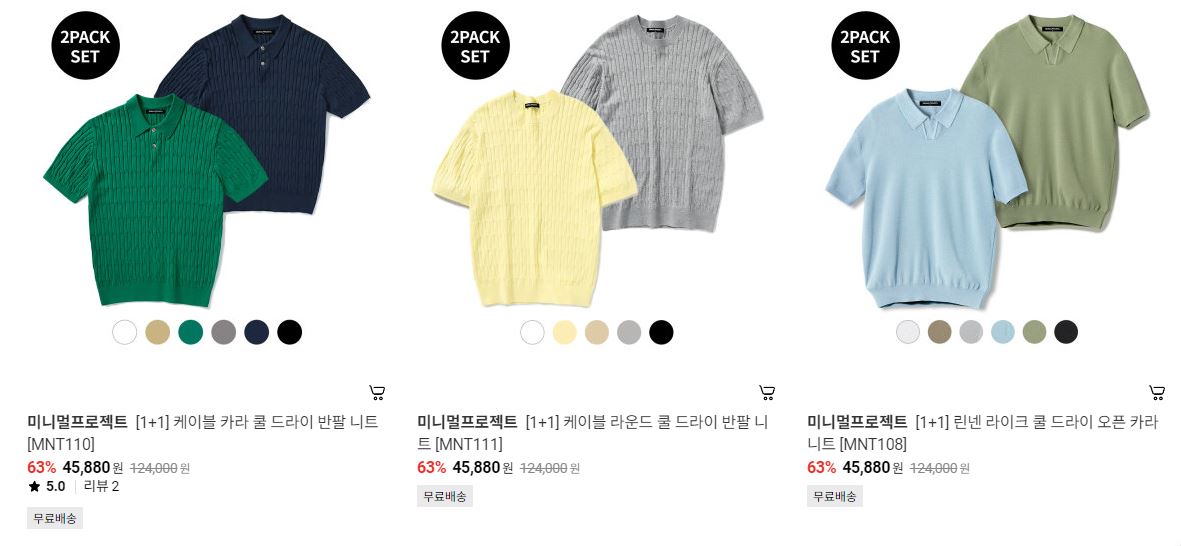Select navy swatch for MNT110 knit

pos(256,332)
